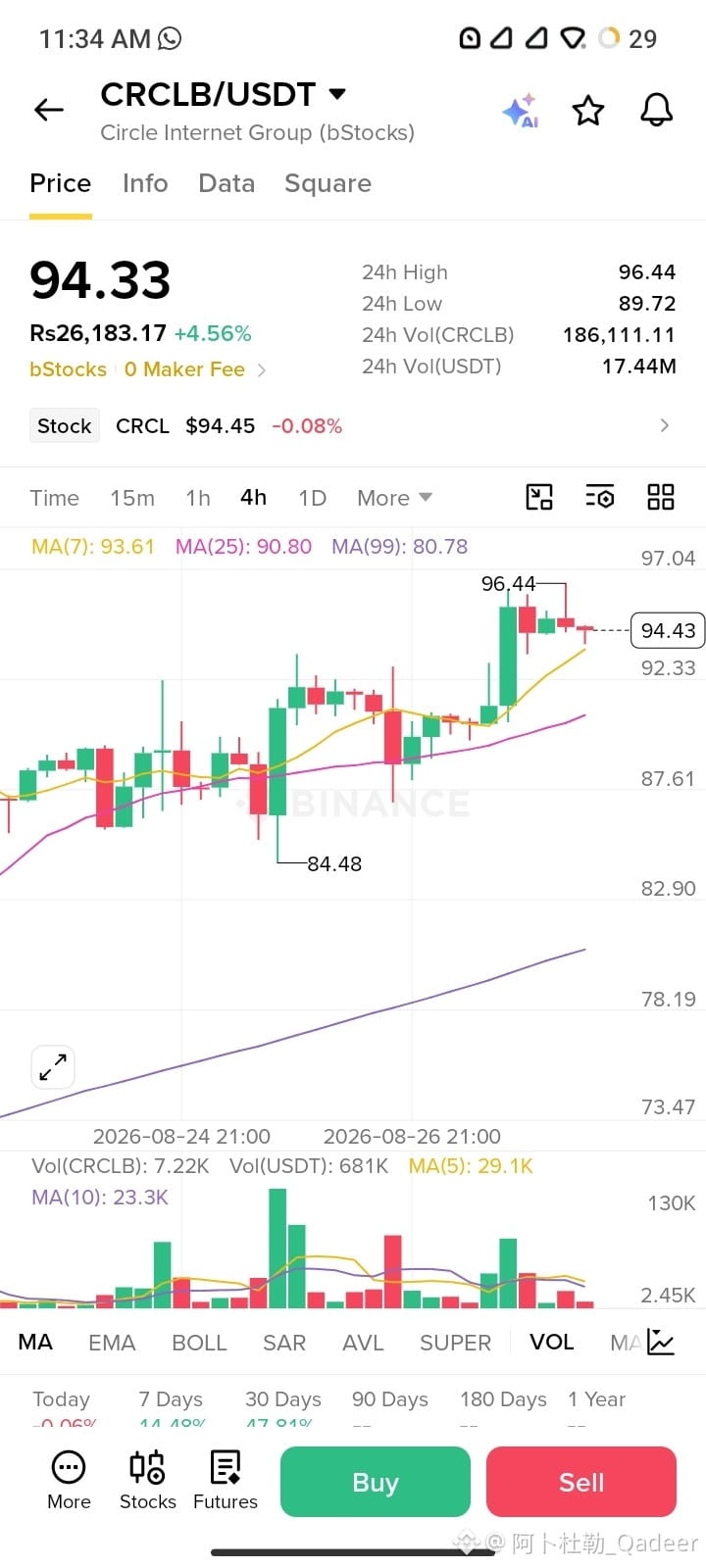Open WhatsApp notification in the status bar
Screen dimensions: 706x1568
(170, 38)
